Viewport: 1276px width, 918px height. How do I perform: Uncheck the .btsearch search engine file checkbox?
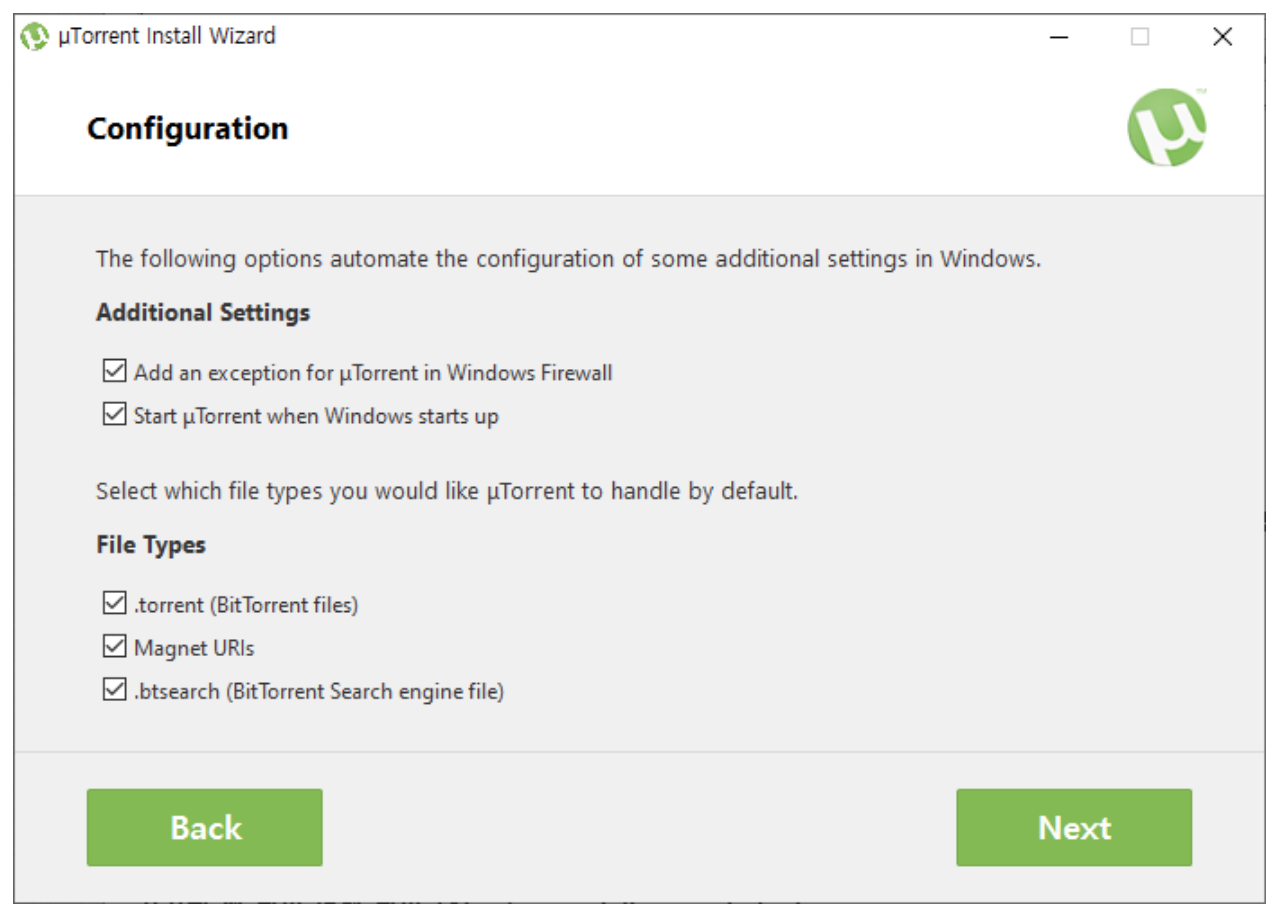click(113, 690)
